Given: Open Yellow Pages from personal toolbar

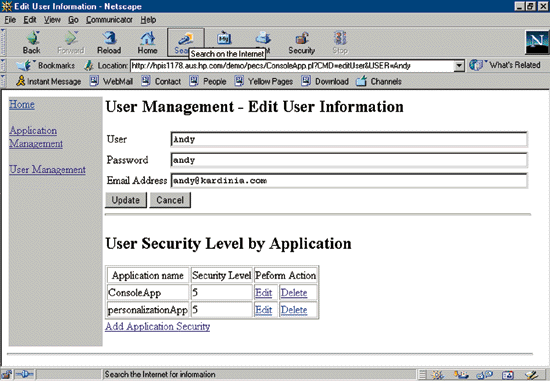Looking at the screenshot, I should 264,81.
